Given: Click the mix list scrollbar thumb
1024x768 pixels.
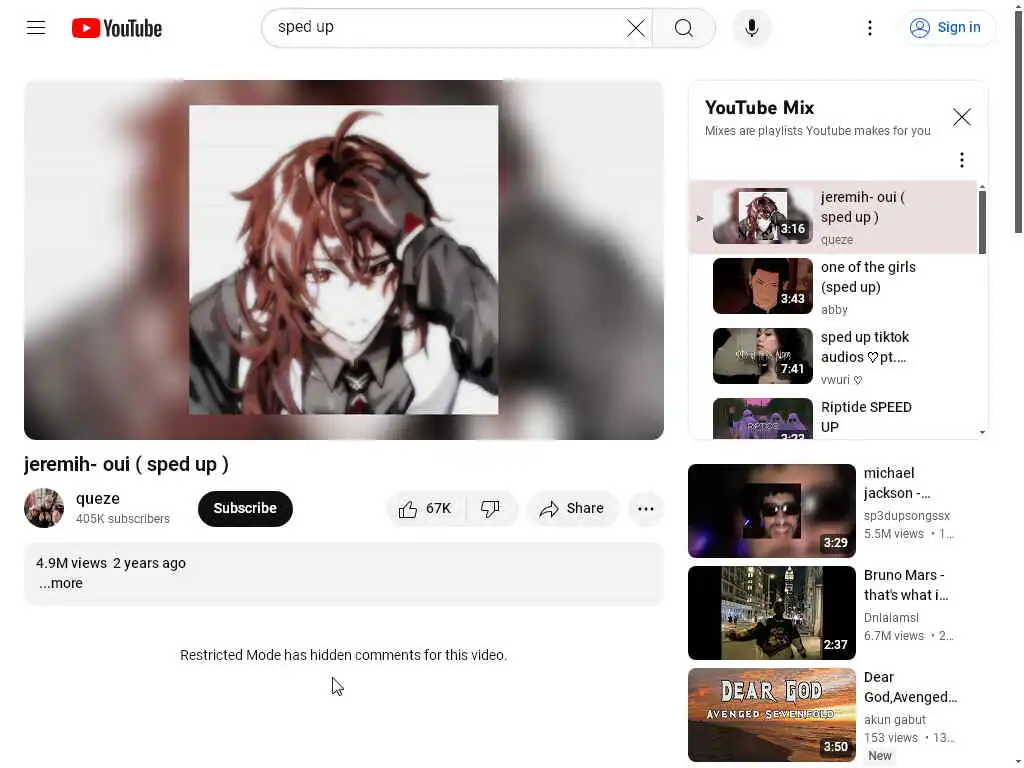Looking at the screenshot, I should [x=982, y=222].
